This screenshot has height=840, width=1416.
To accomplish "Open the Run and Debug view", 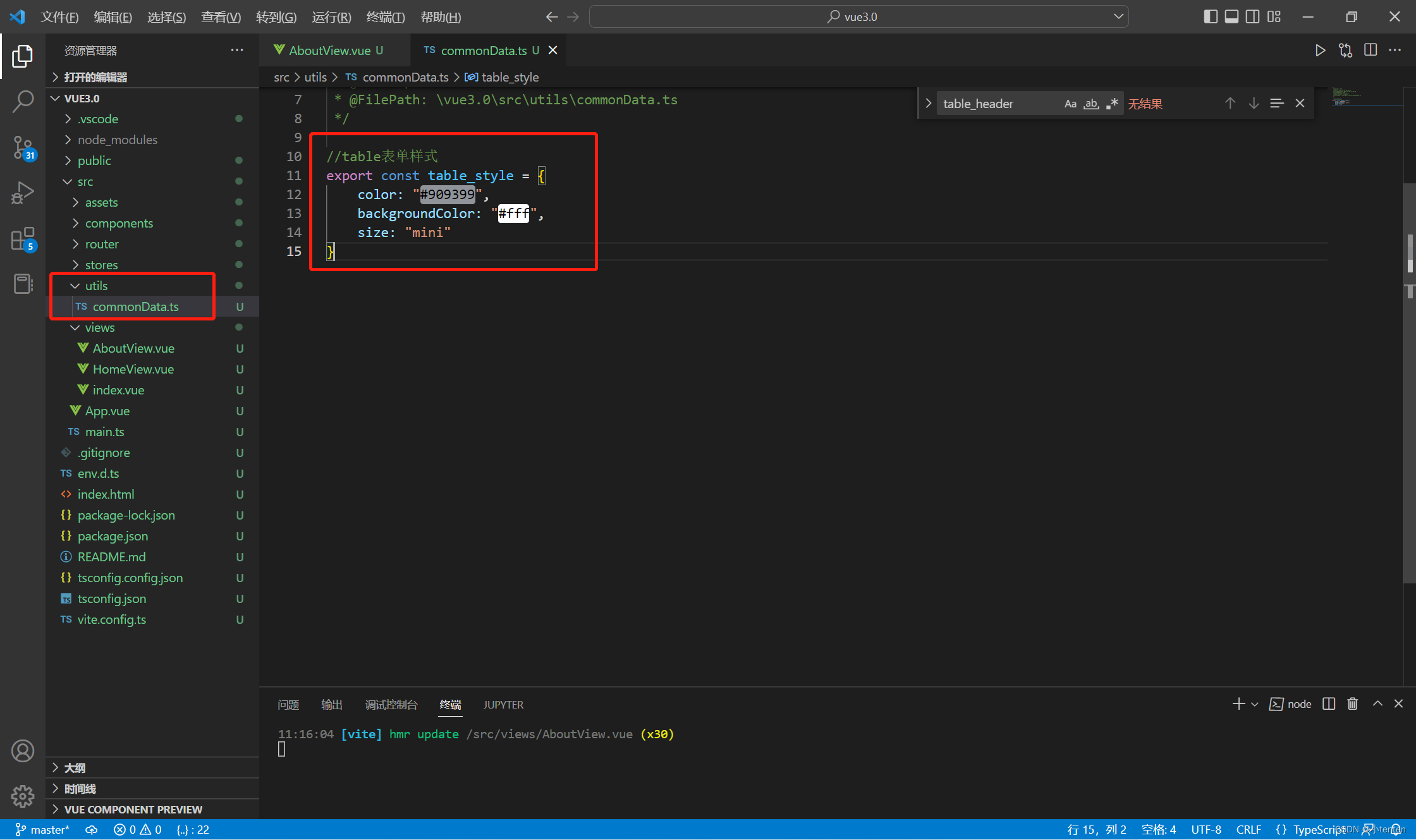I will point(23,193).
